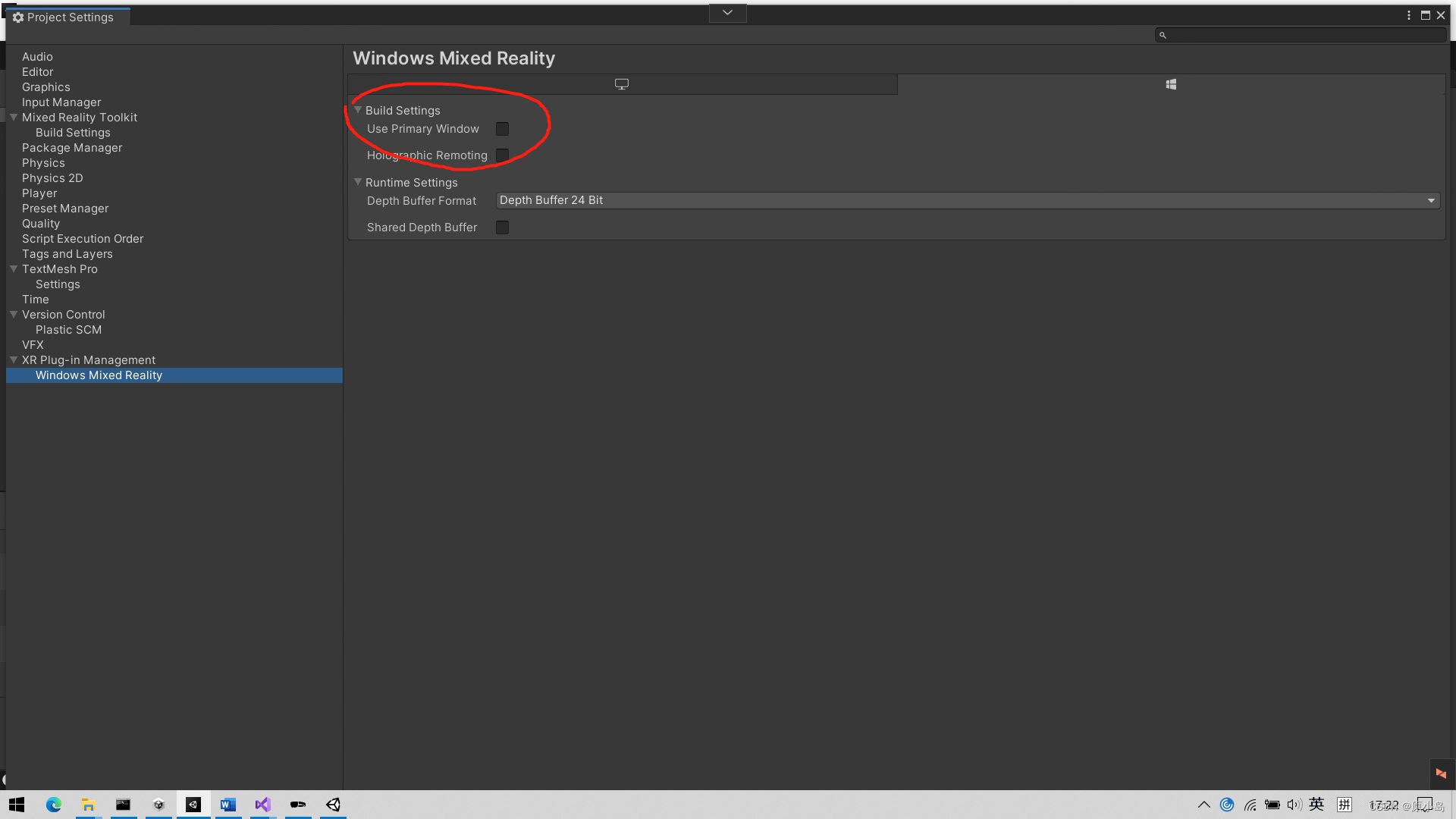Open the volume speaker tray icon
The image size is (1456, 819).
click(1294, 805)
